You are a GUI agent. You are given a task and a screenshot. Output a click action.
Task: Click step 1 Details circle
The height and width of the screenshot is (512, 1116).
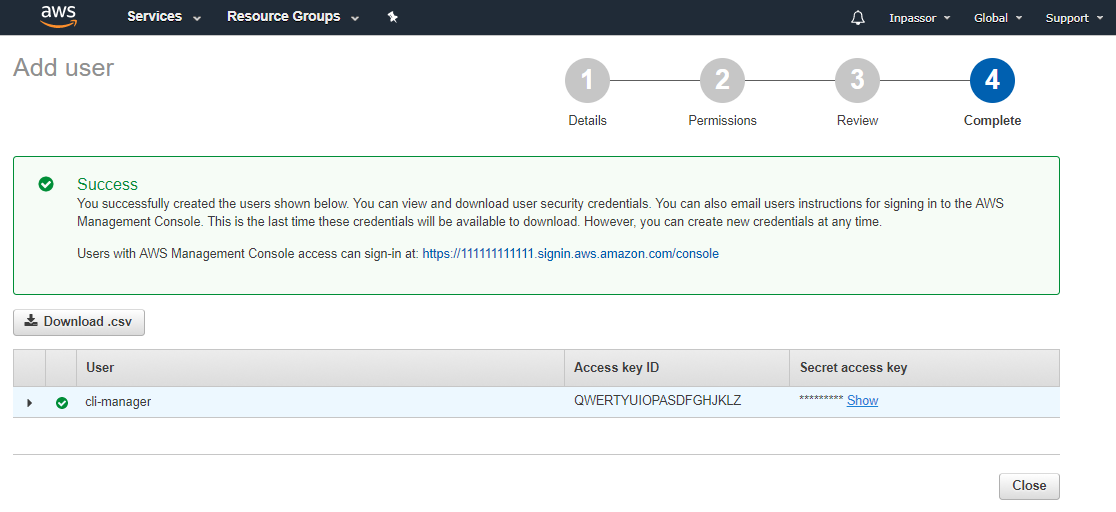pos(587,81)
